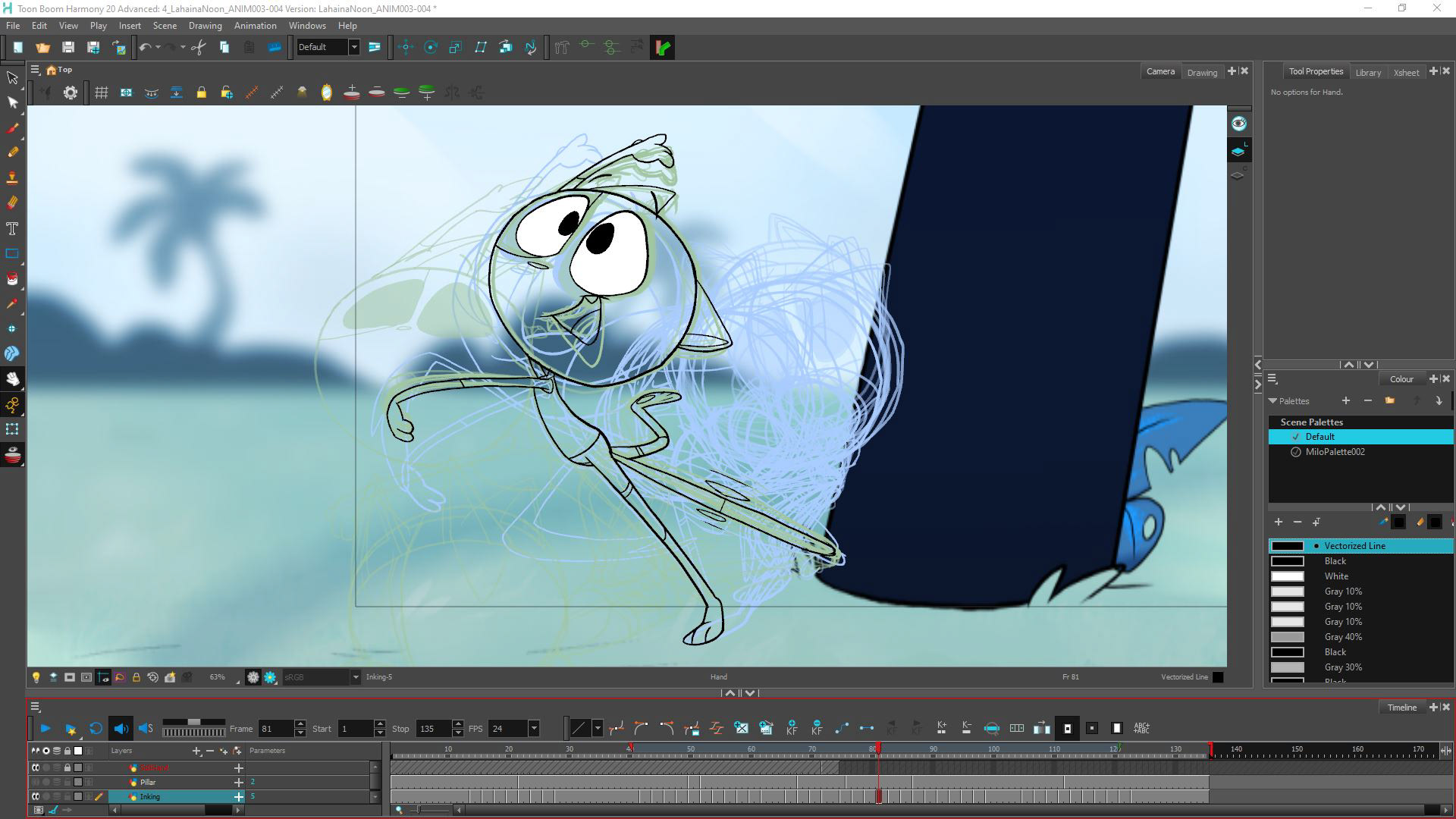Screen dimensions: 1456x819
Task: Click the gear settings icon in Camera toolbar
Action: 71,93
